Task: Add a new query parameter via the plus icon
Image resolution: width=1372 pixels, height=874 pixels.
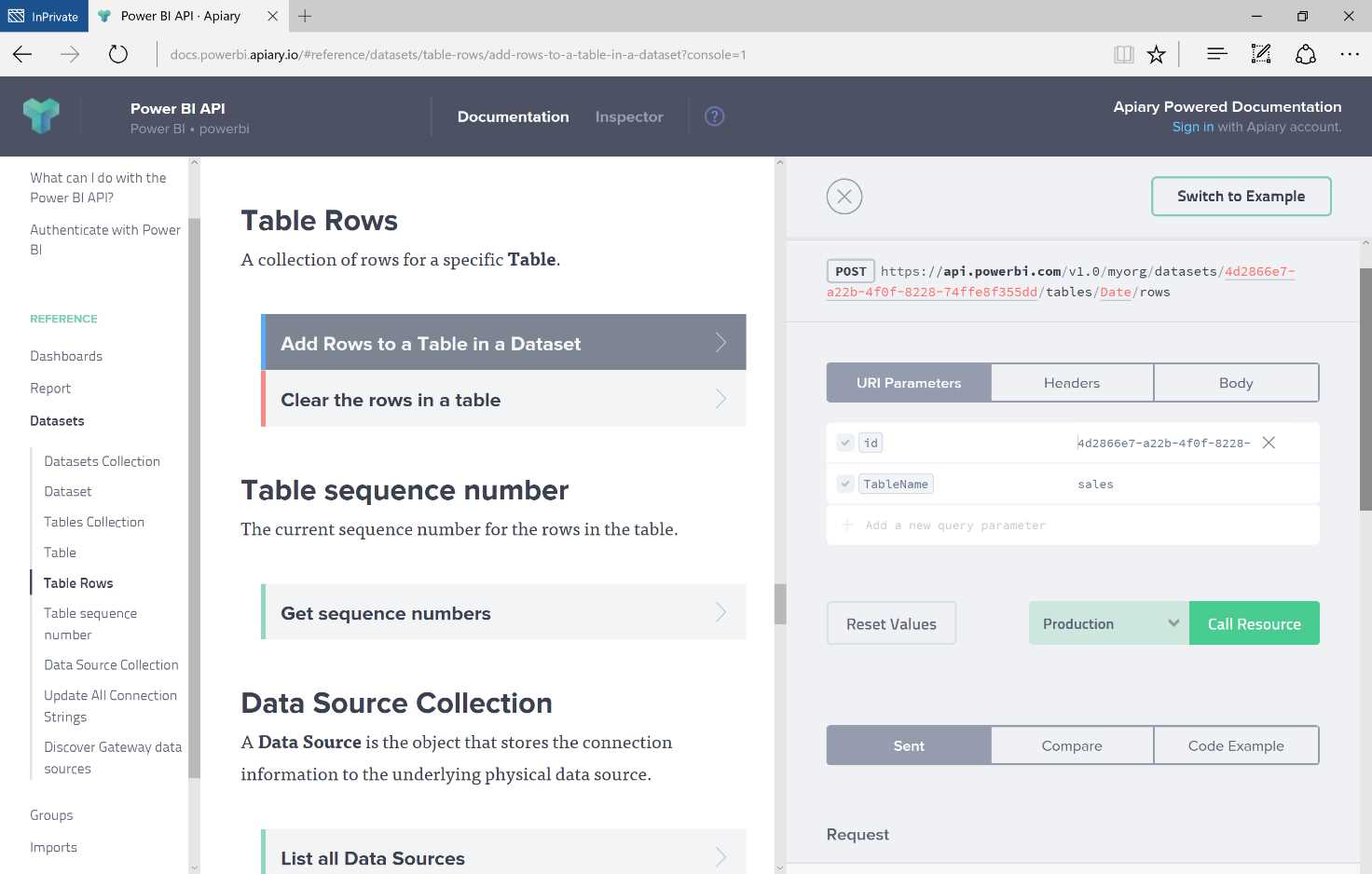Action: (846, 525)
